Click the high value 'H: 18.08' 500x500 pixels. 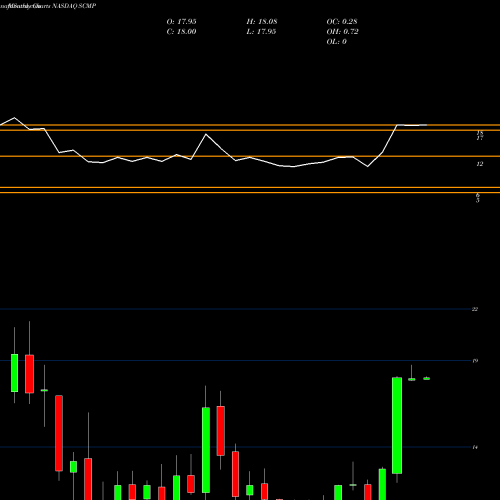point(262,22)
